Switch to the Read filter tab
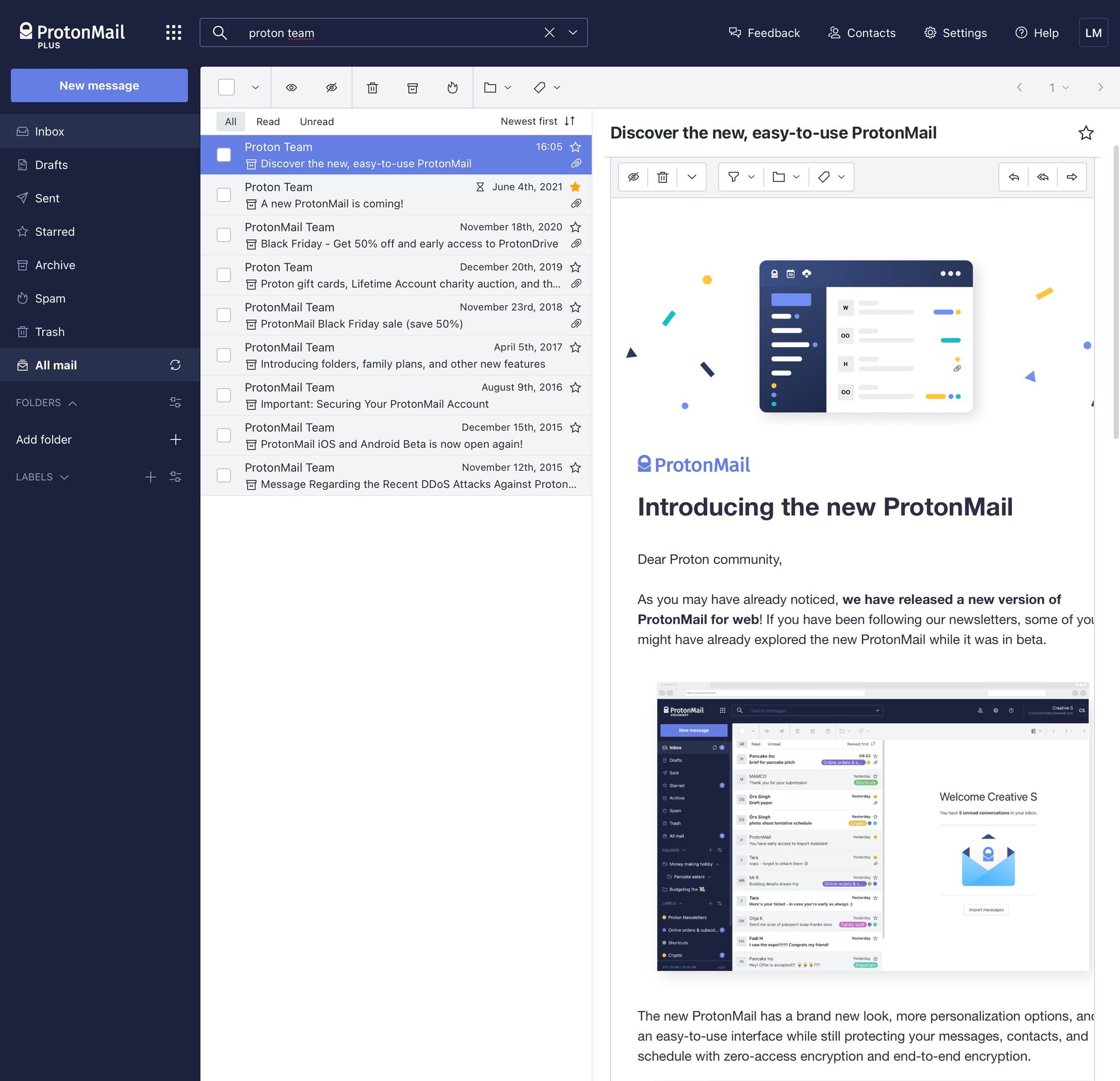This screenshot has height=1081, width=1120. point(268,121)
